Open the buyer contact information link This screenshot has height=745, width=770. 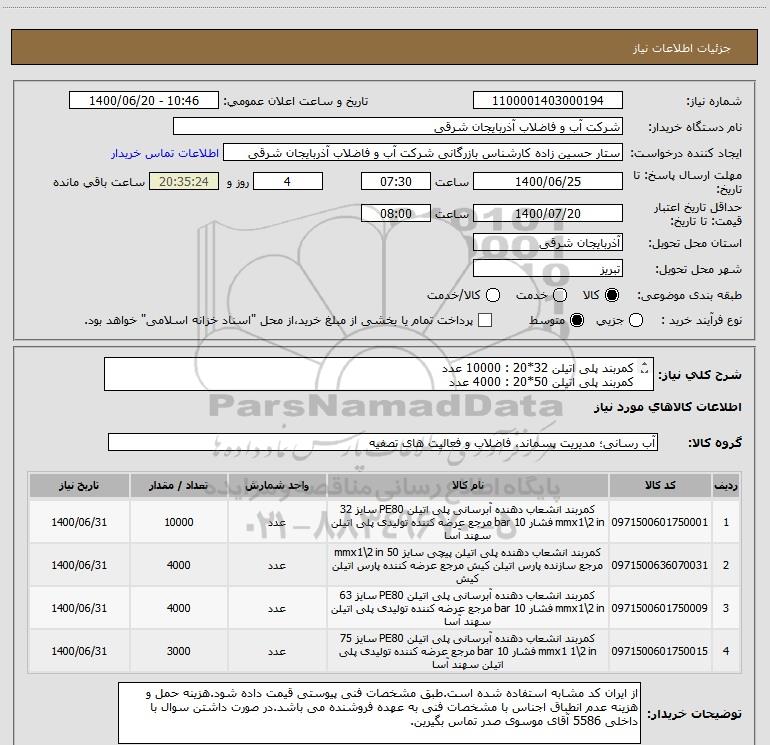(165, 153)
